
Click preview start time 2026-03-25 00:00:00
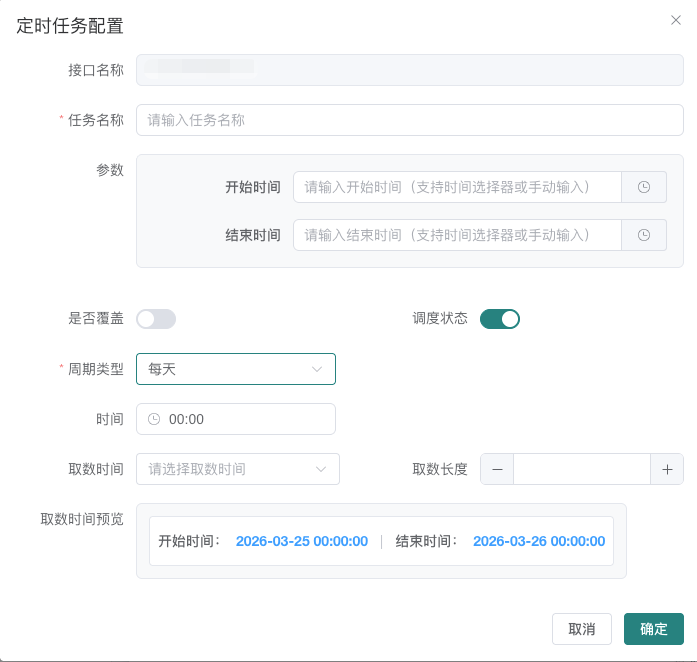pos(302,541)
